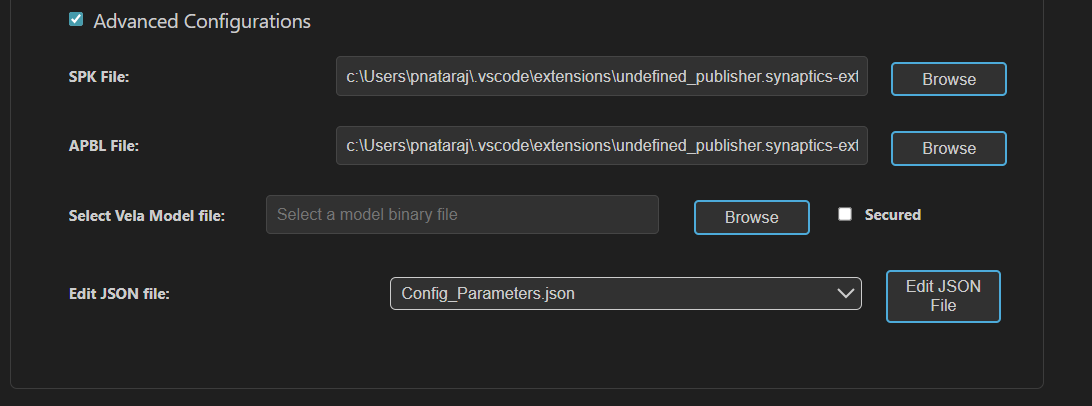Select the Config_Parameters.json text in combo box

click(x=488, y=293)
